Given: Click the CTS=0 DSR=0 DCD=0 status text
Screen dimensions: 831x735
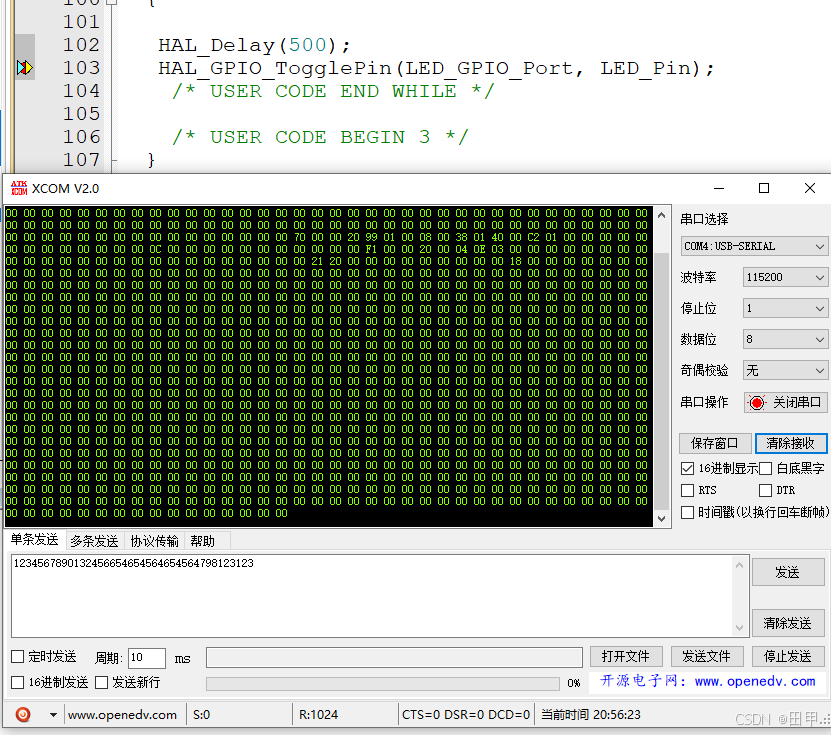Looking at the screenshot, I should (466, 715).
